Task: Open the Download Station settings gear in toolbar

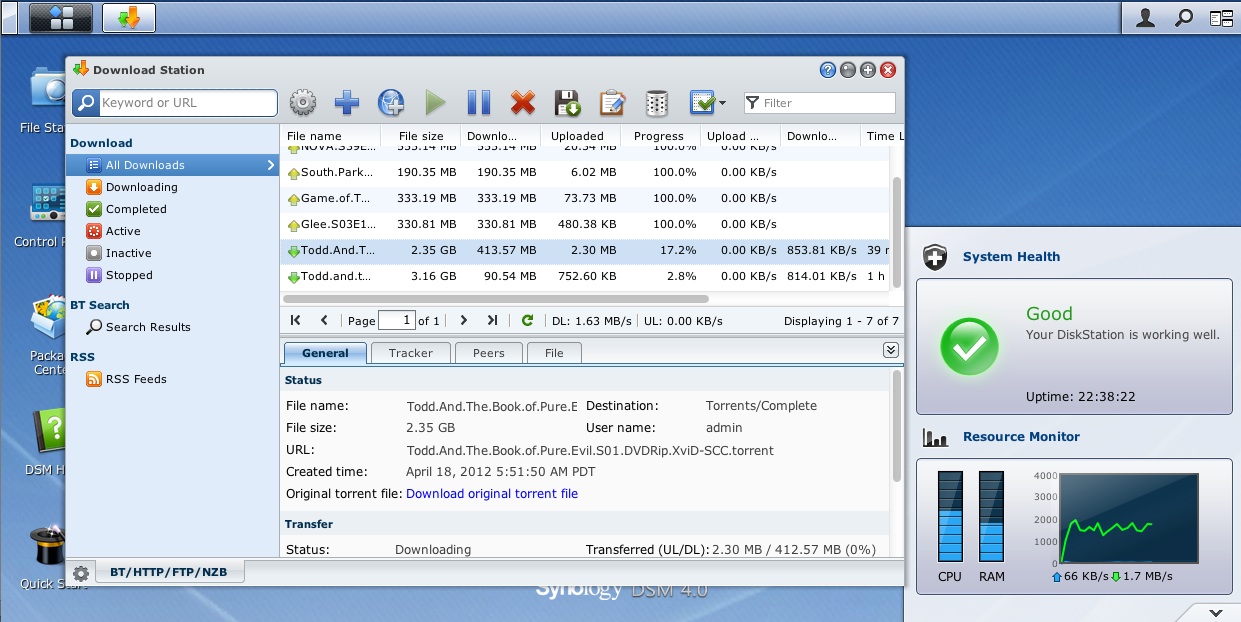Action: pyautogui.click(x=303, y=102)
